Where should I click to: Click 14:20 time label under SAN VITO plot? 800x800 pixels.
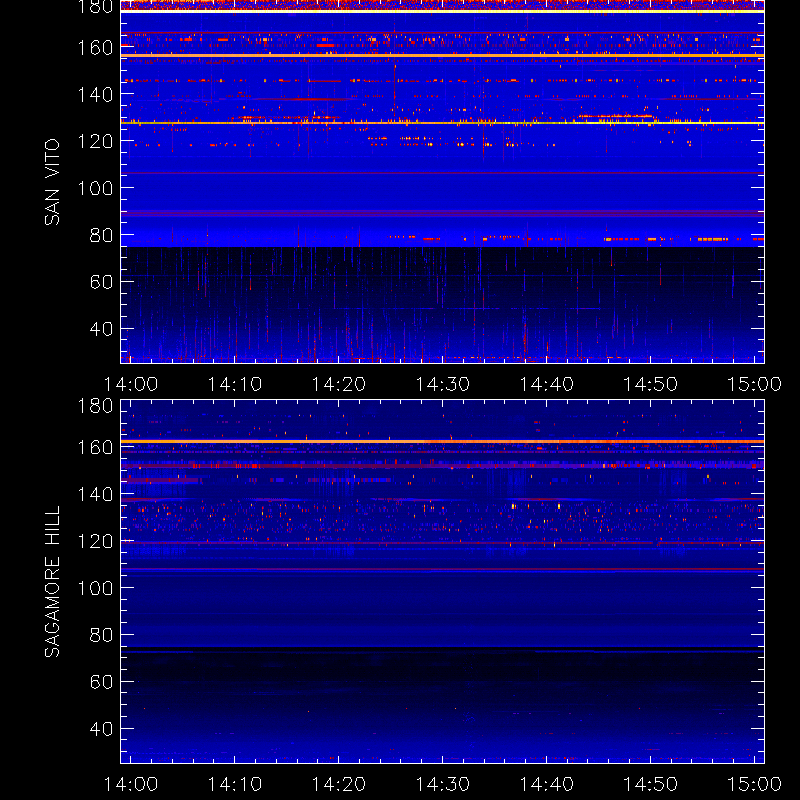(339, 384)
